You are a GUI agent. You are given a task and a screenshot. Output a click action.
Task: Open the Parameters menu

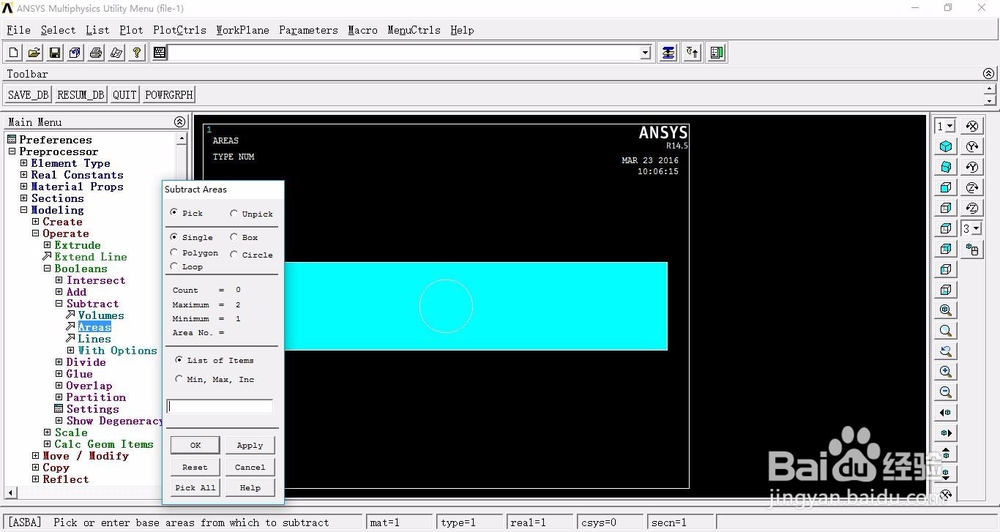(308, 30)
